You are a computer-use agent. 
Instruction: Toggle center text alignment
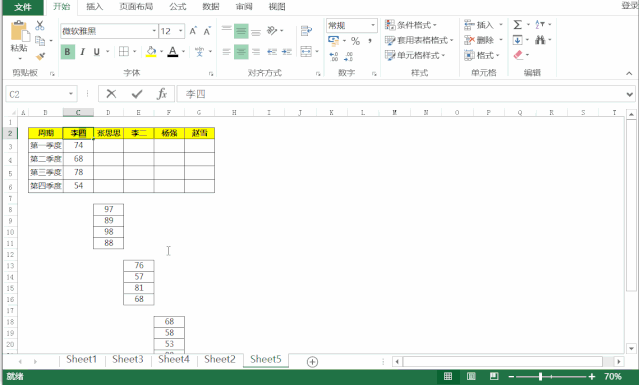tap(241, 52)
